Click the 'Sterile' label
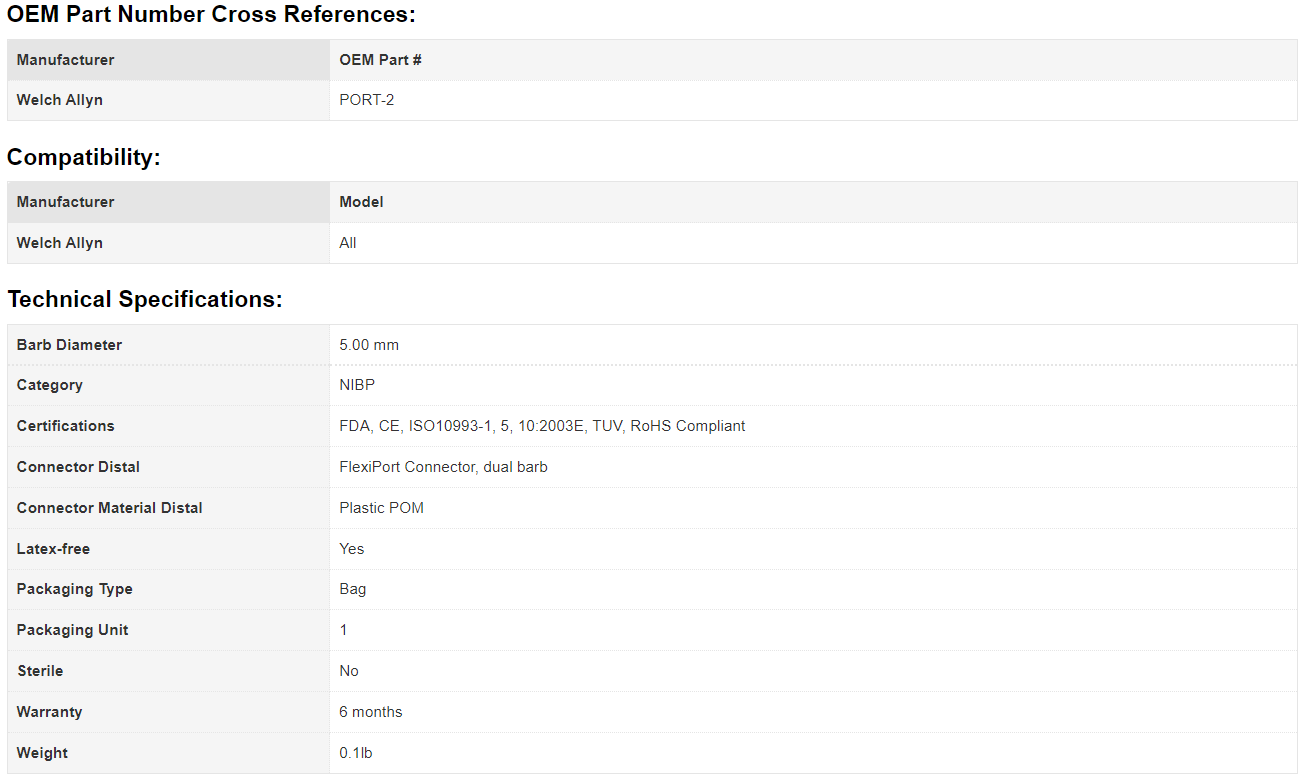Screen dimensions: 1307x778 tap(40, 671)
